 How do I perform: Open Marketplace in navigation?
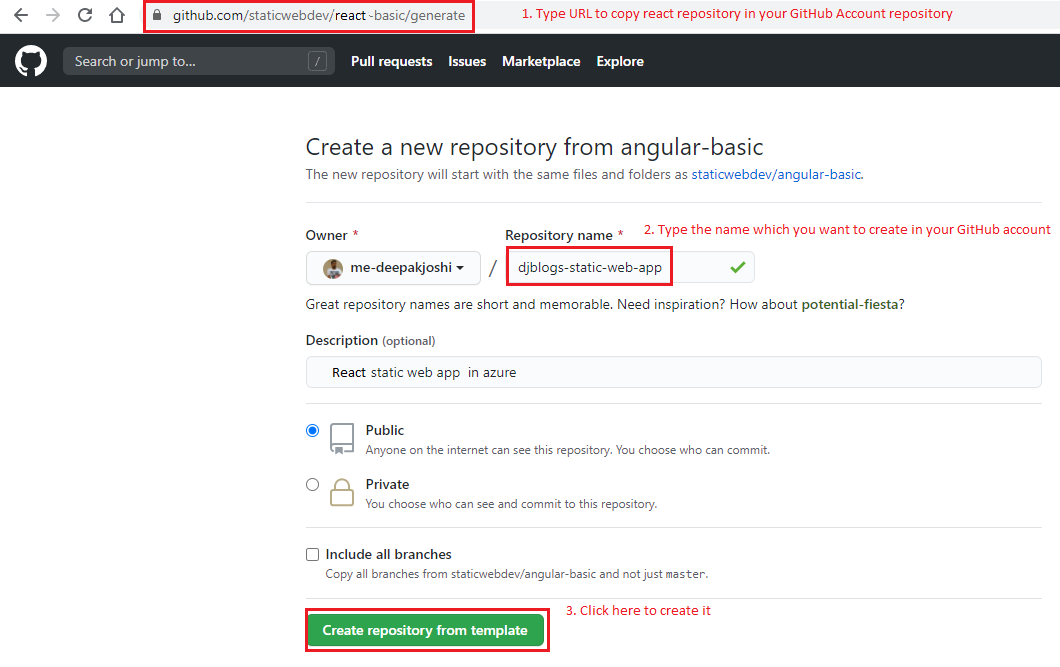click(x=541, y=61)
